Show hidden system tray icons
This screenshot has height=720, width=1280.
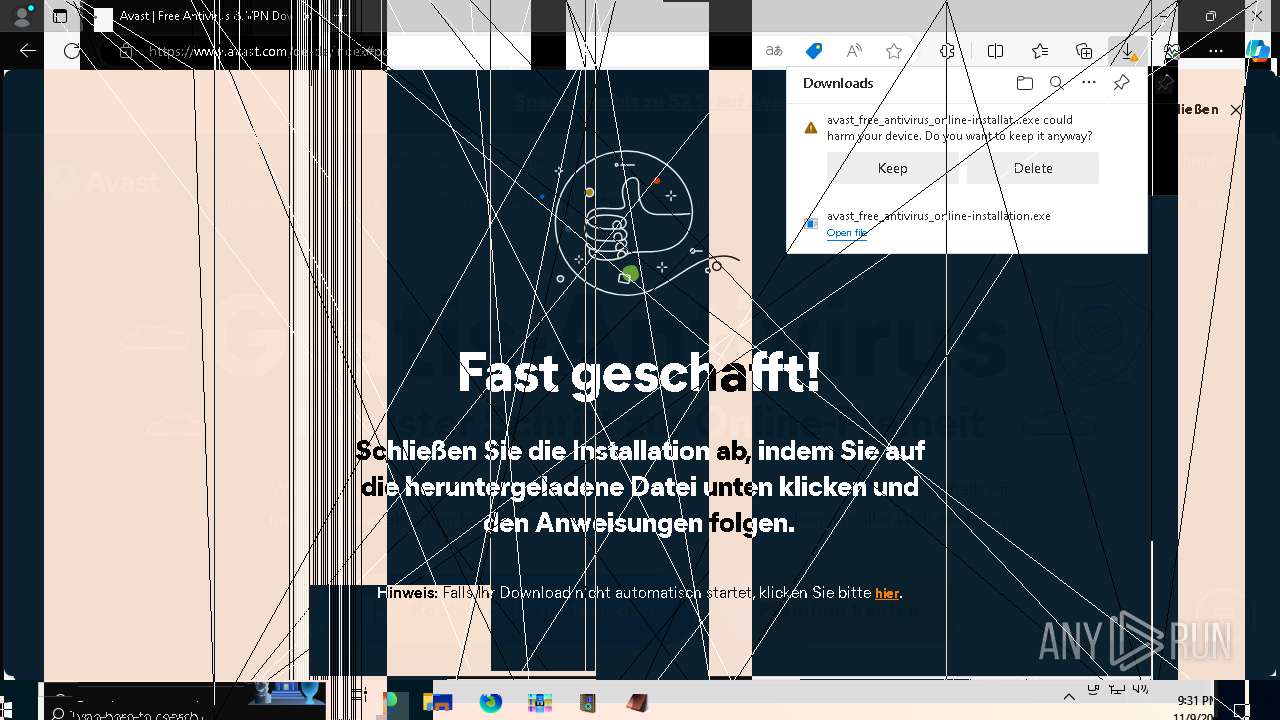(x=1069, y=697)
